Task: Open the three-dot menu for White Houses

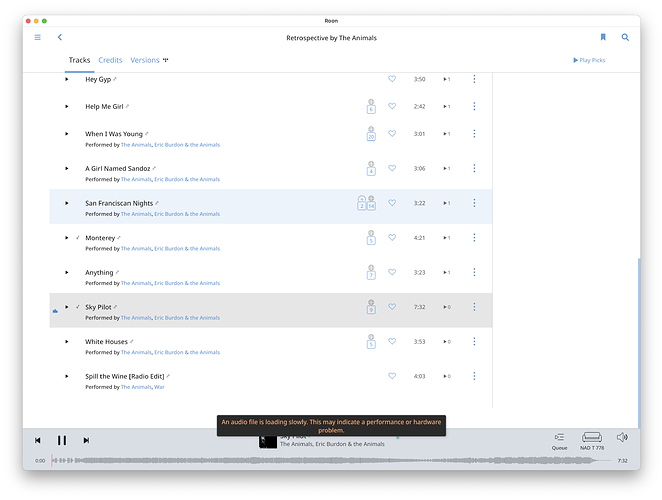Action: (x=474, y=342)
